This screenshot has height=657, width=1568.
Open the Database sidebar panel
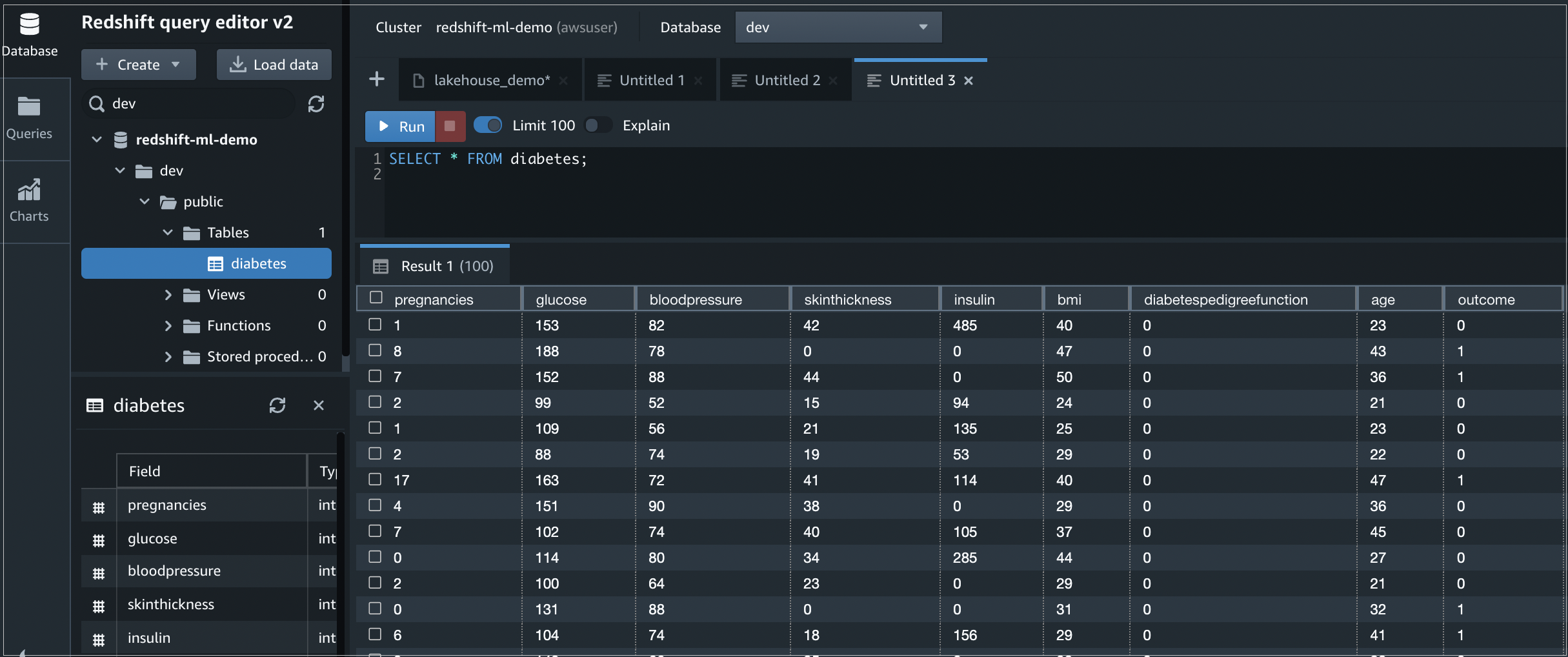30,36
